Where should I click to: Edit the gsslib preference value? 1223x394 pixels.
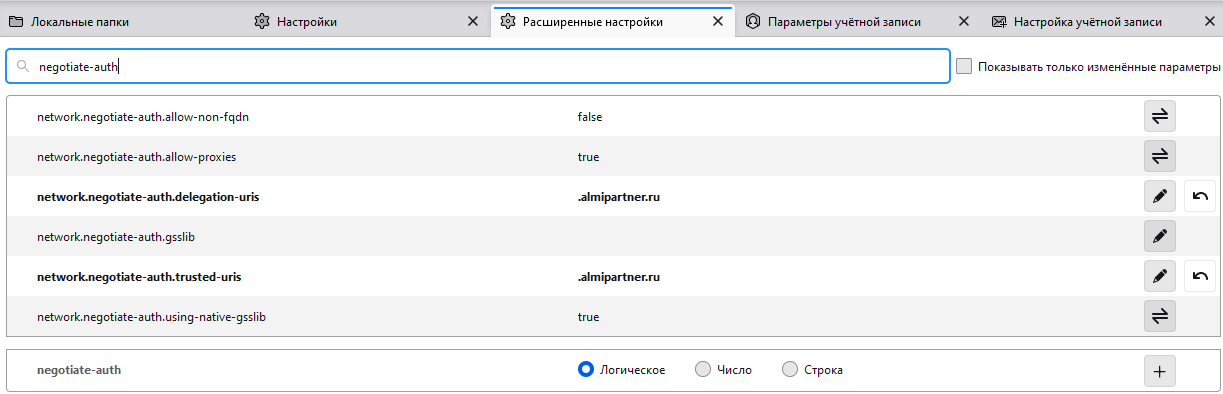pyautogui.click(x=1160, y=237)
